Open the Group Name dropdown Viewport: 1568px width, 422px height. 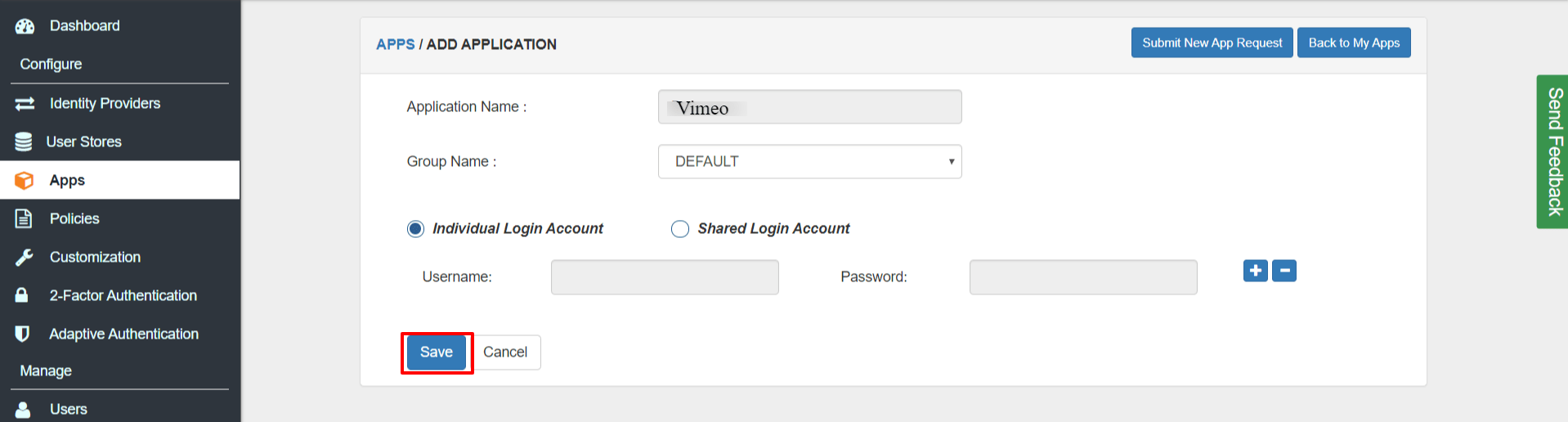click(x=809, y=162)
